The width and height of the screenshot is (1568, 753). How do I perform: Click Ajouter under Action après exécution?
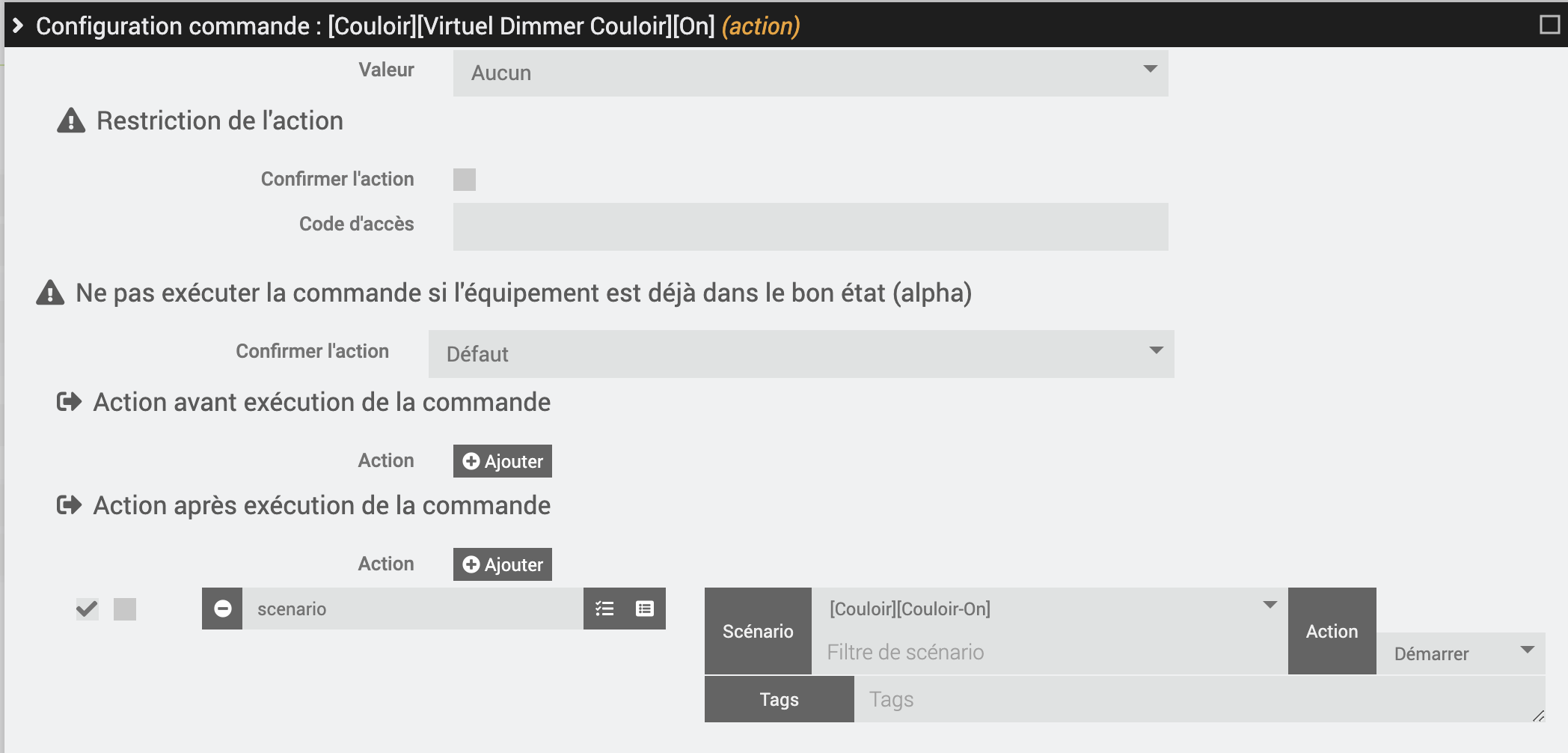pos(503,564)
